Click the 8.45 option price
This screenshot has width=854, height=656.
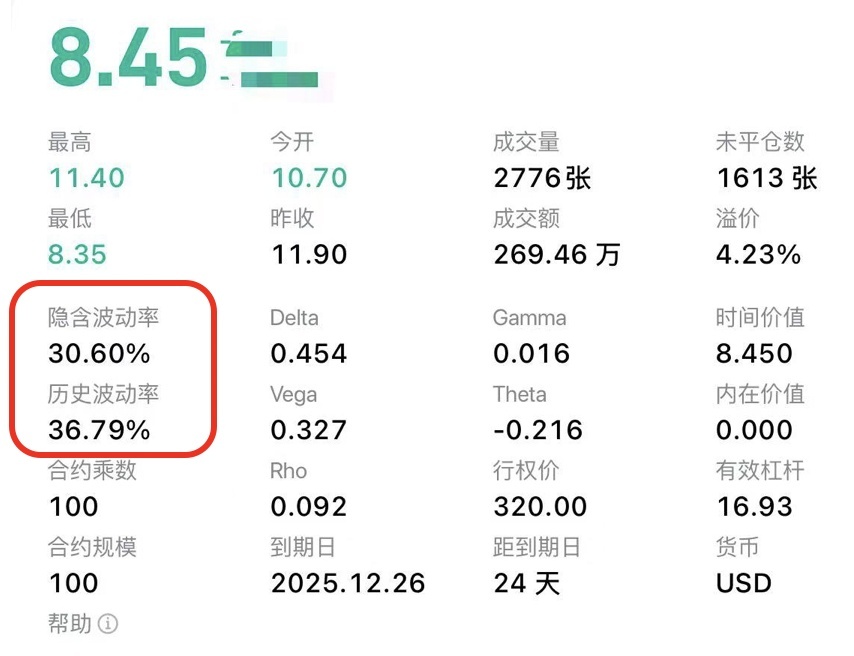[x=128, y=57]
